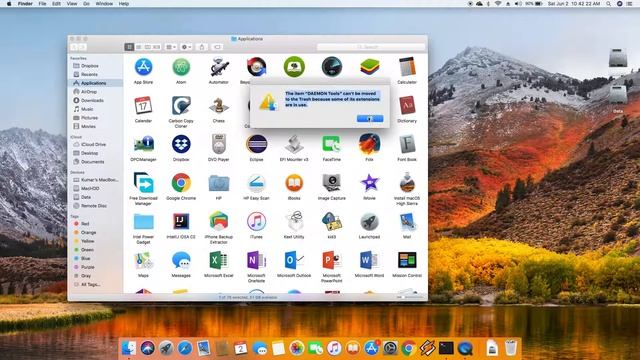Select the Intel Power Gadget folder
This screenshot has width=640, height=360.
tap(143, 222)
